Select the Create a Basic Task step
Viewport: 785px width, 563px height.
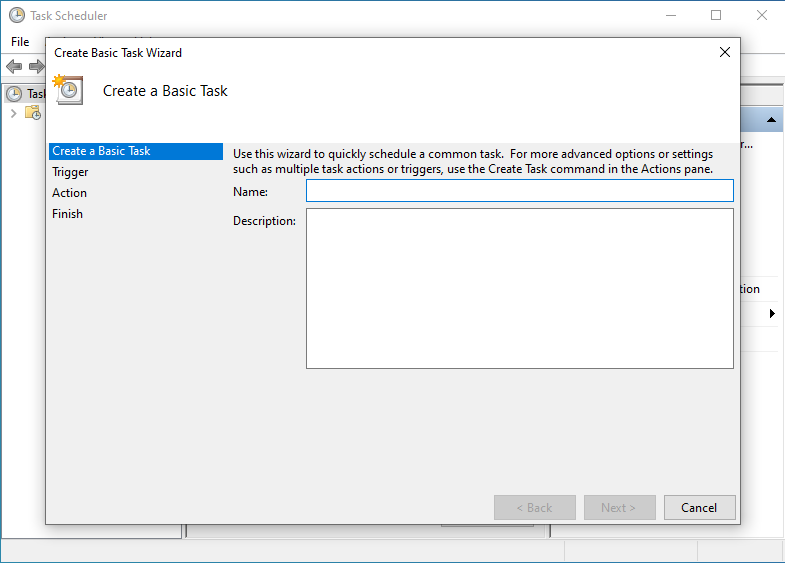pyautogui.click(x=136, y=151)
